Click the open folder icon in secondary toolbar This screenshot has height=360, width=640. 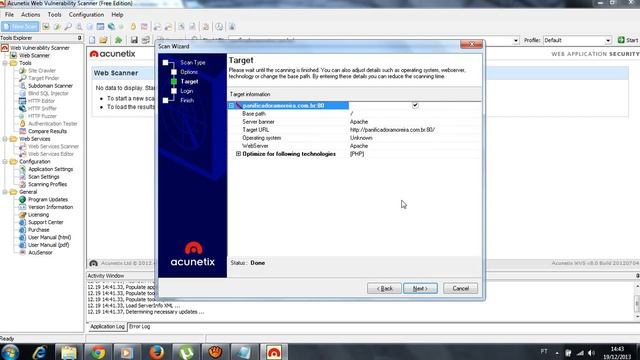pyautogui.click(x=103, y=40)
